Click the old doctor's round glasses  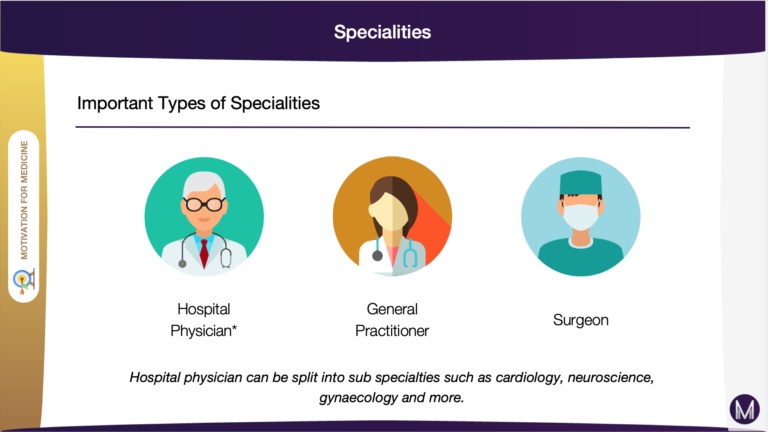tap(204, 203)
